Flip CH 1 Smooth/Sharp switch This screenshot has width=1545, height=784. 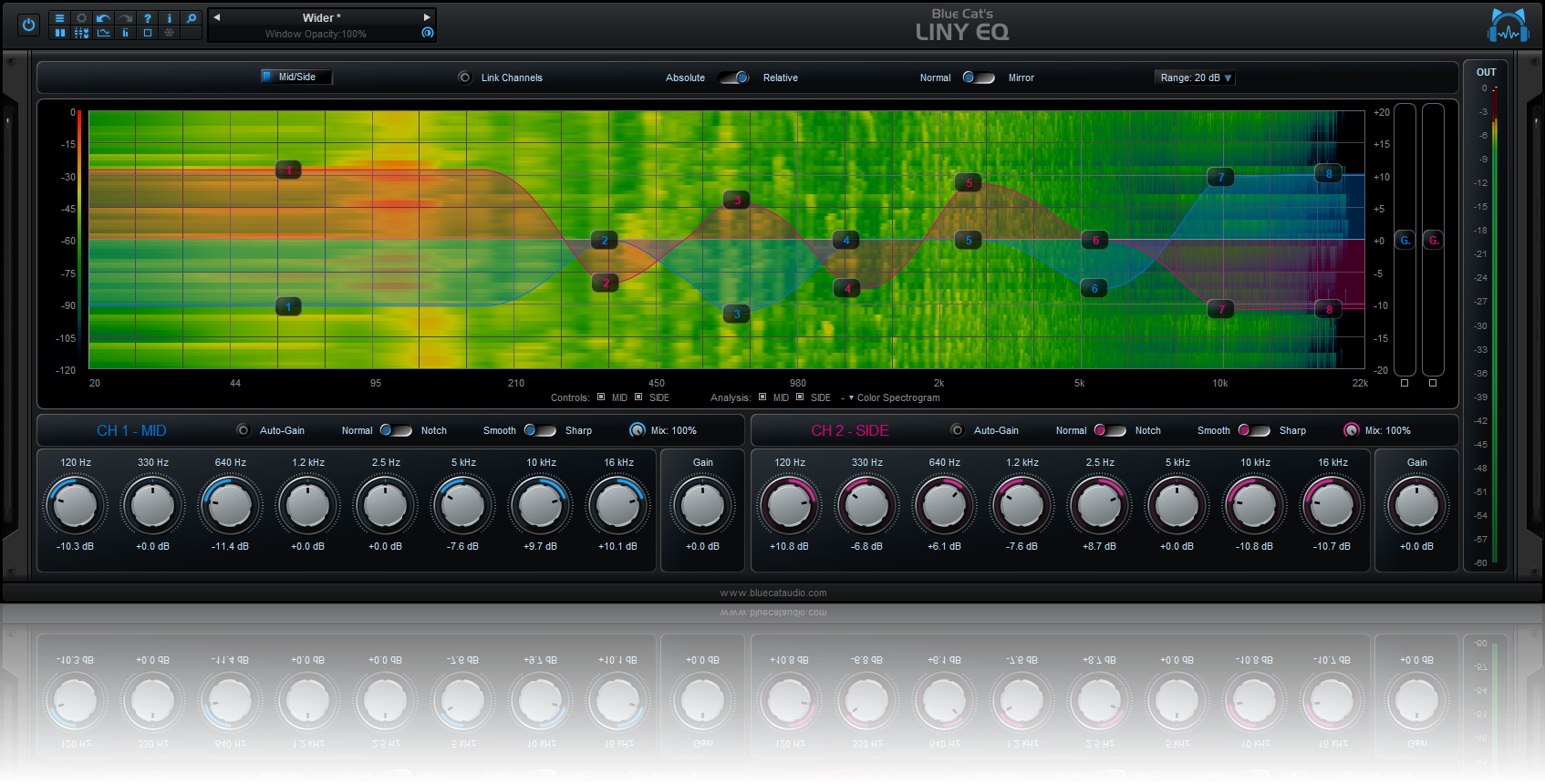(540, 430)
